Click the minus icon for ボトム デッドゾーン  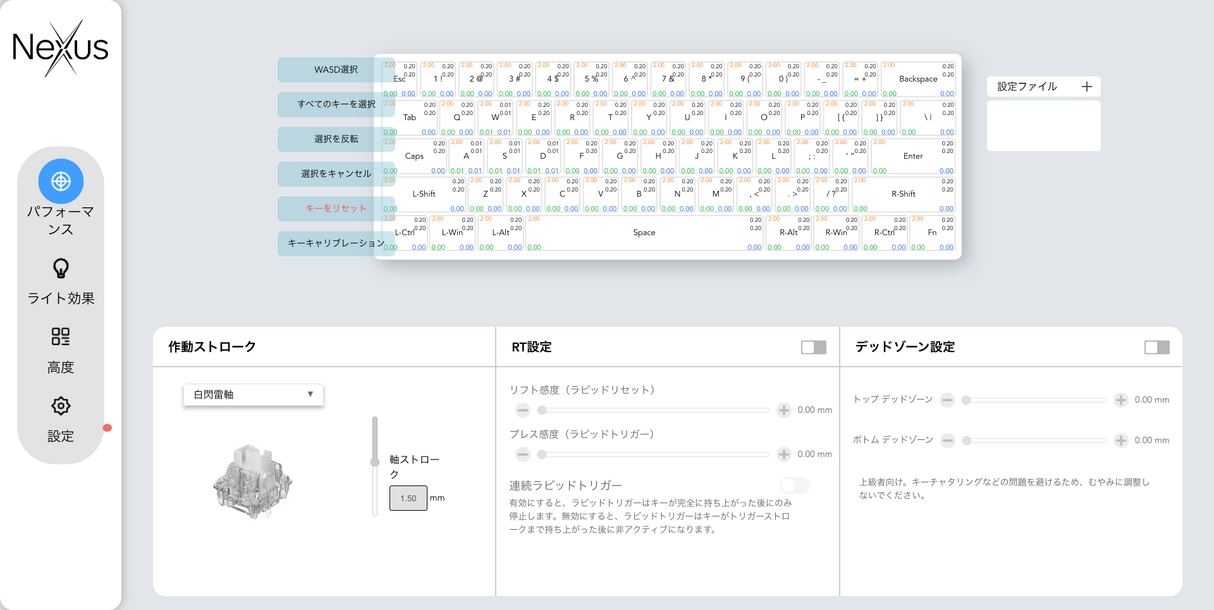pos(948,440)
